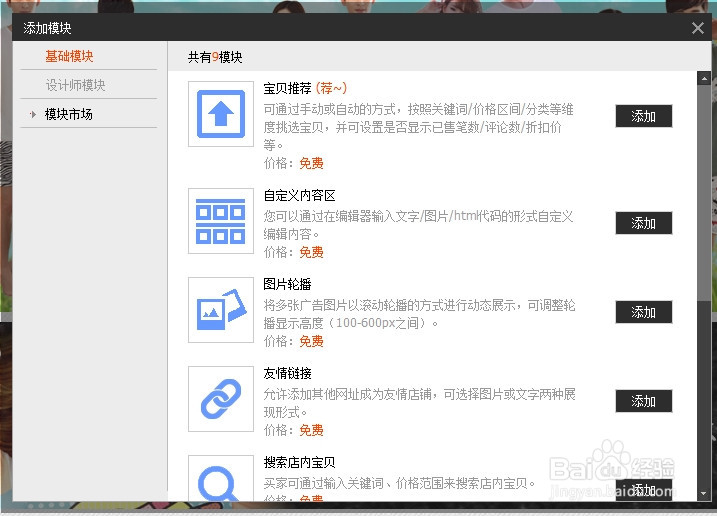Add the 宝贝推荐 module
717x516 pixels.
pyautogui.click(x=644, y=116)
